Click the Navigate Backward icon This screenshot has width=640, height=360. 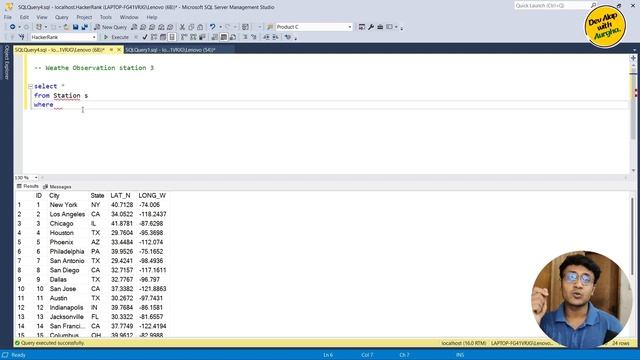tap(12, 27)
